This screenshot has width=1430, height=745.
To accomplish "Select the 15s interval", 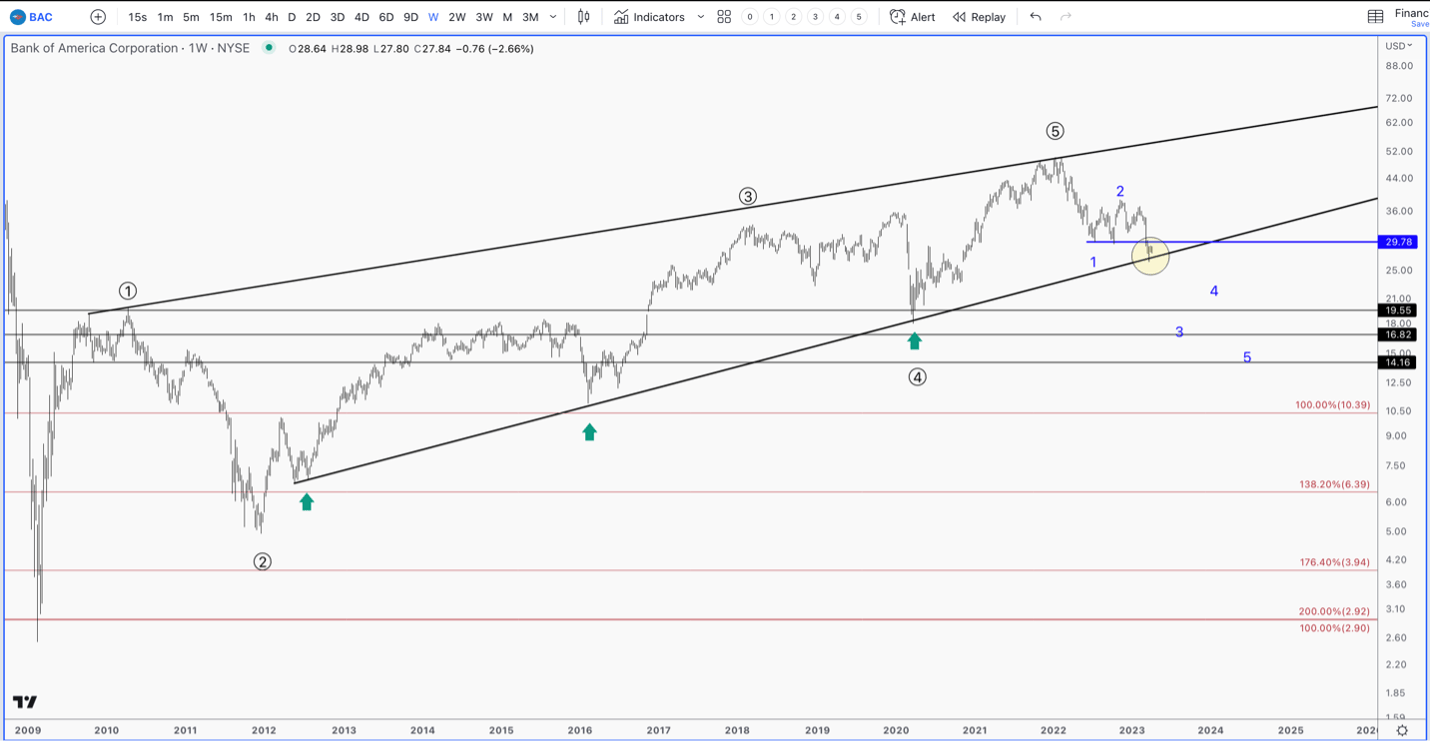I will click(137, 17).
